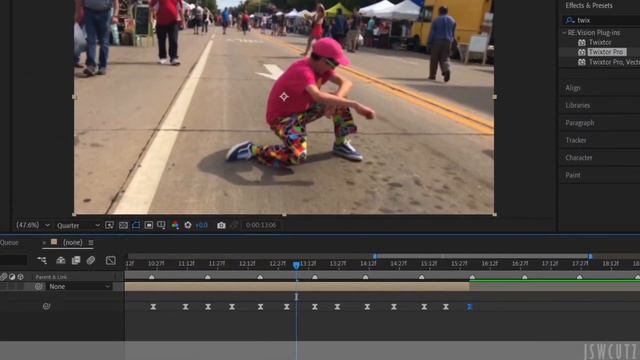Image resolution: width=640 pixels, height=360 pixels.
Task: Toggle Hide Shy Layers switch
Action: coord(61,260)
